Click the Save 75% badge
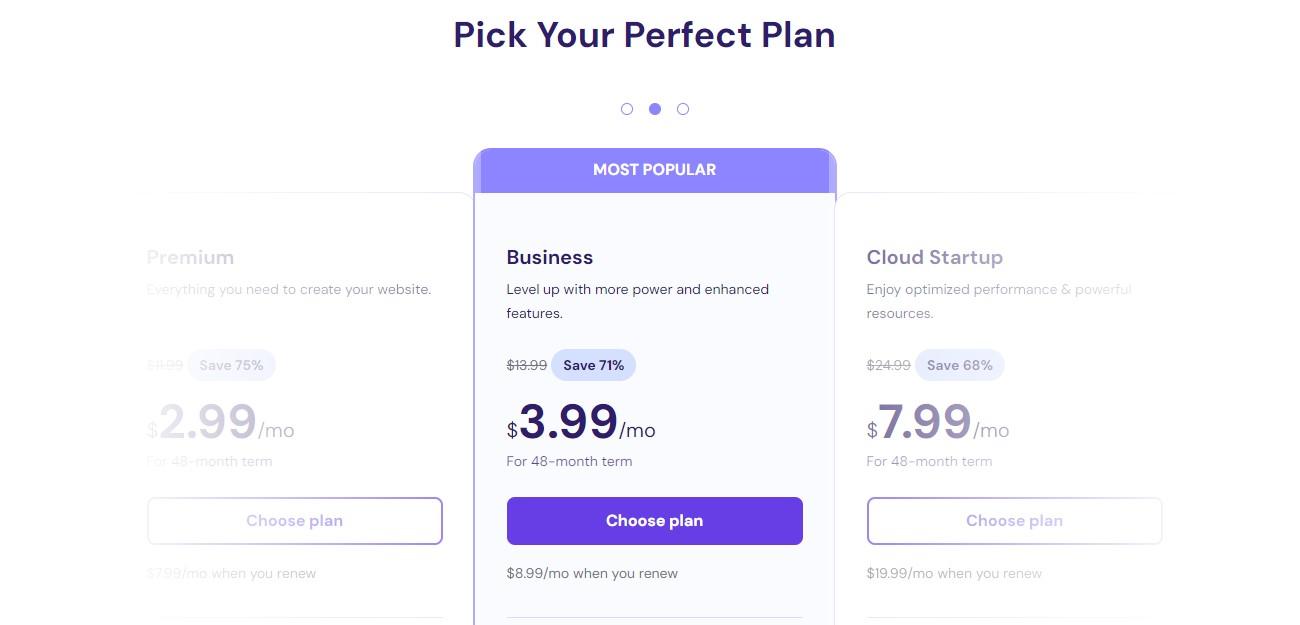The image size is (1300, 625). click(x=231, y=365)
